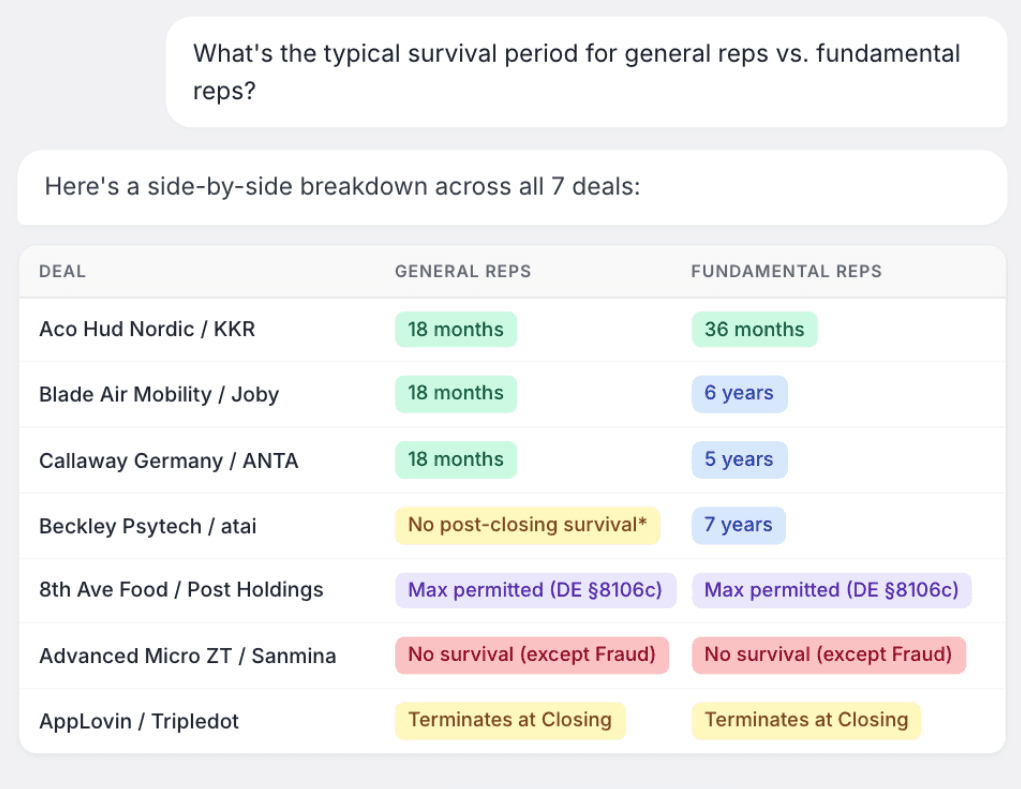This screenshot has height=789, width=1021.
Task: Click the blue 6 years badge
Action: click(x=739, y=394)
